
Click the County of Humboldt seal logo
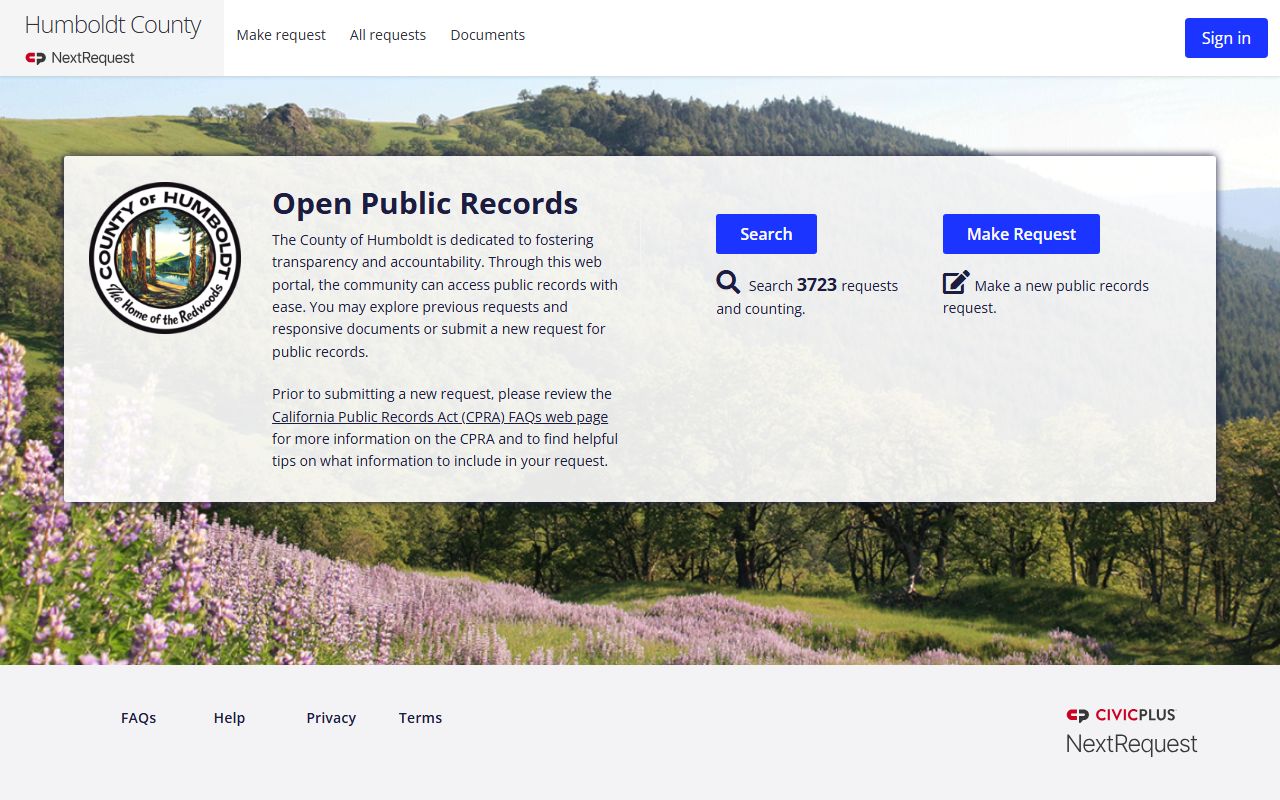click(165, 258)
